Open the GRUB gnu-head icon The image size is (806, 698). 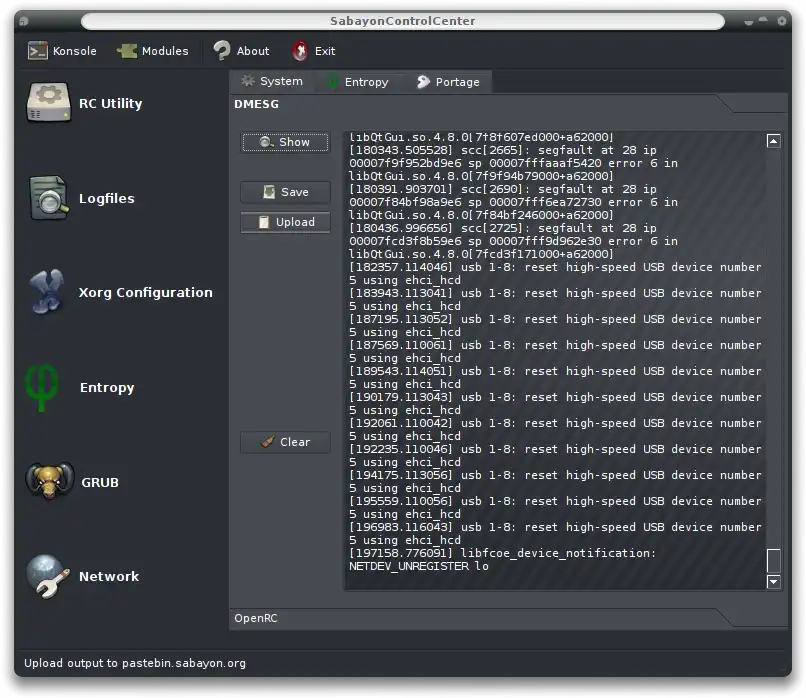pos(49,481)
